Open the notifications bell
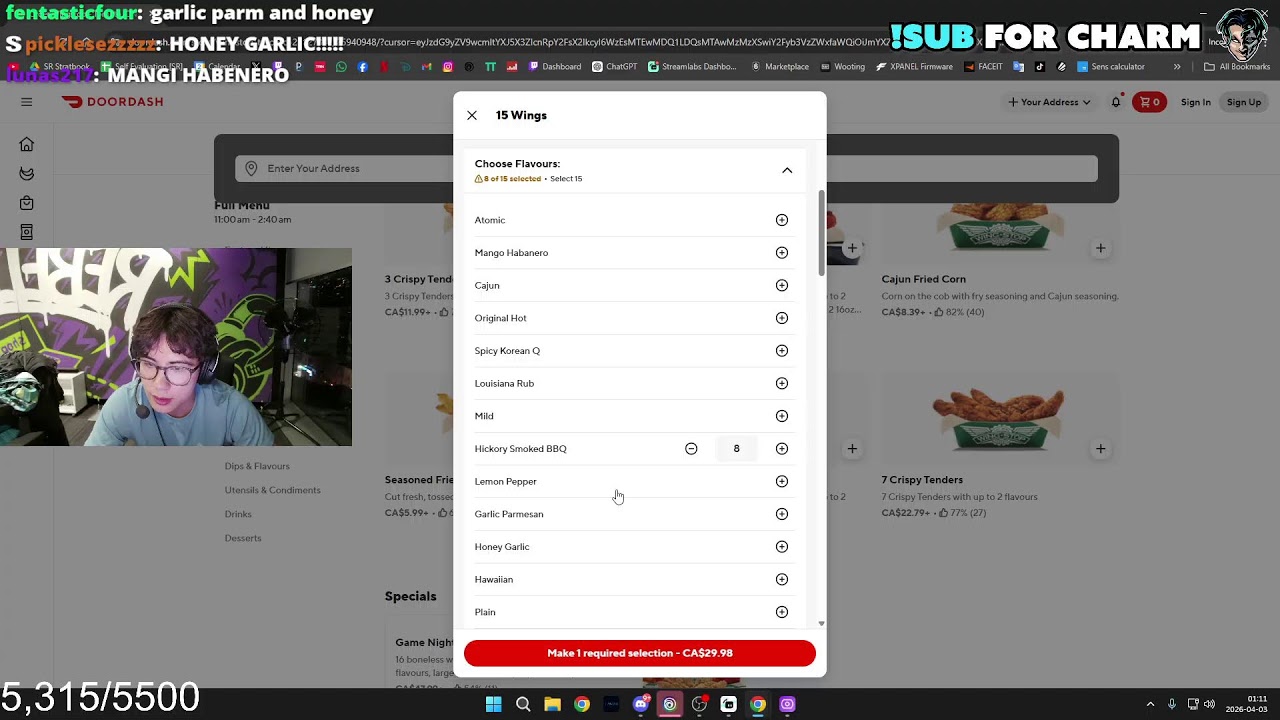Viewport: 1280px width, 720px height. coord(1116,102)
